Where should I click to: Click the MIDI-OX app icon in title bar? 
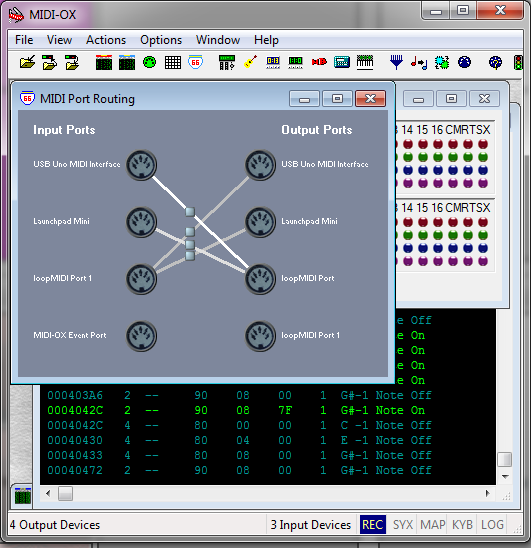pos(16,15)
